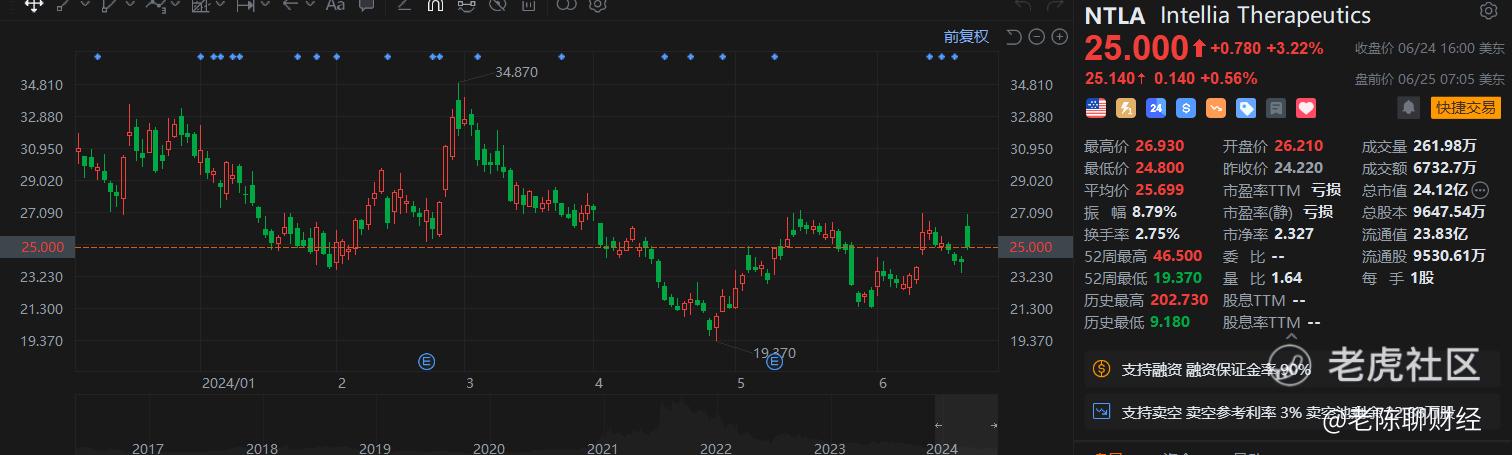1512x455 pixels.
Task: Select the text Aa annotation tool
Action: tap(335, 5)
